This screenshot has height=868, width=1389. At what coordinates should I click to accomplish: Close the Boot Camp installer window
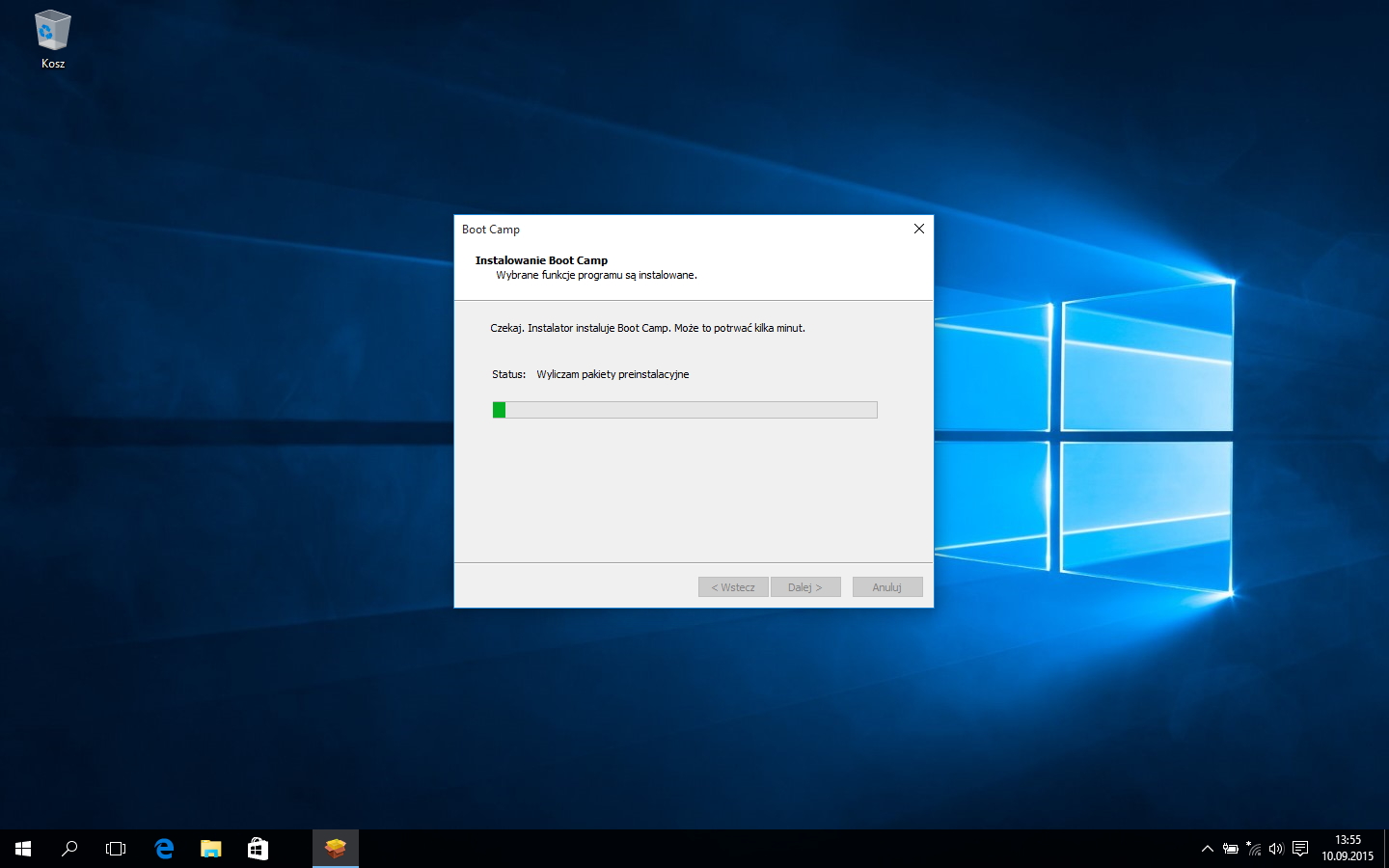point(919,229)
